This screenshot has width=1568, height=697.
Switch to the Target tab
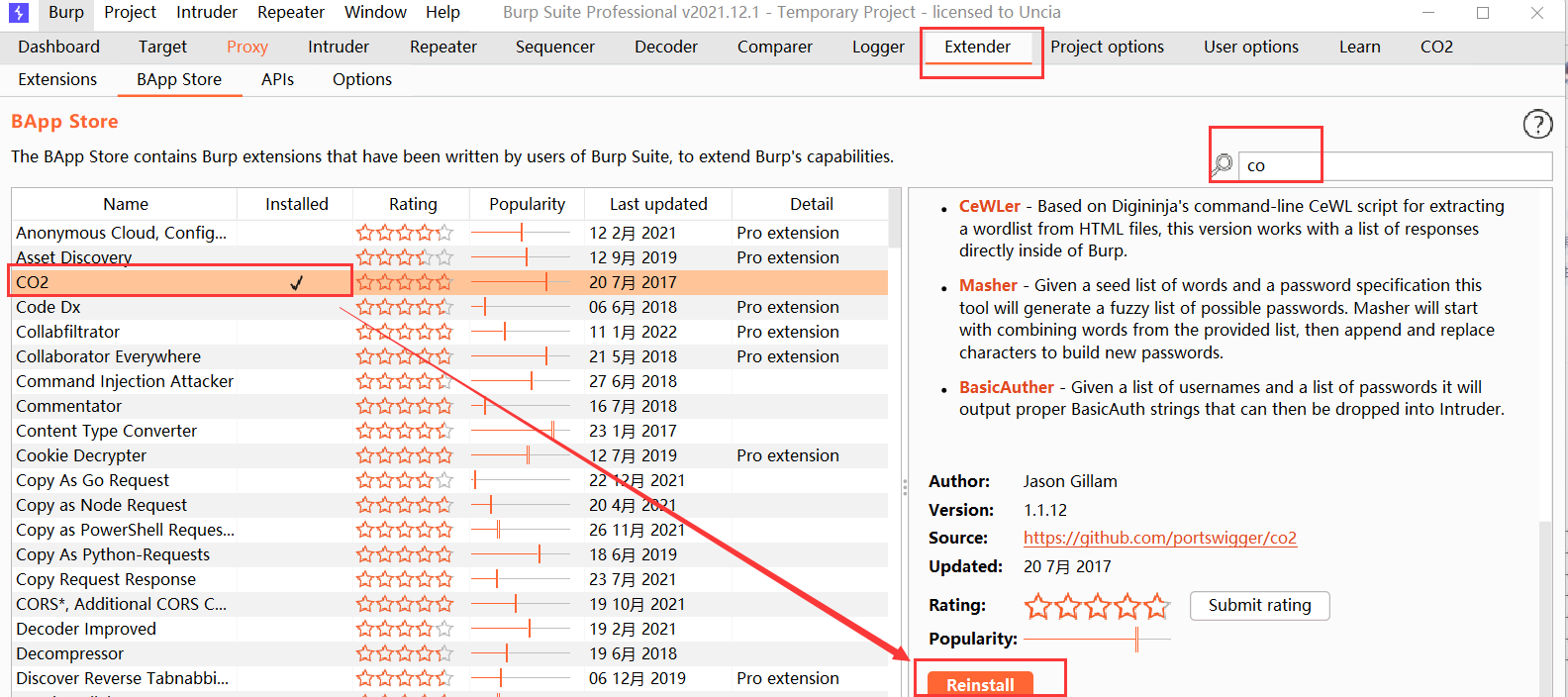162,47
